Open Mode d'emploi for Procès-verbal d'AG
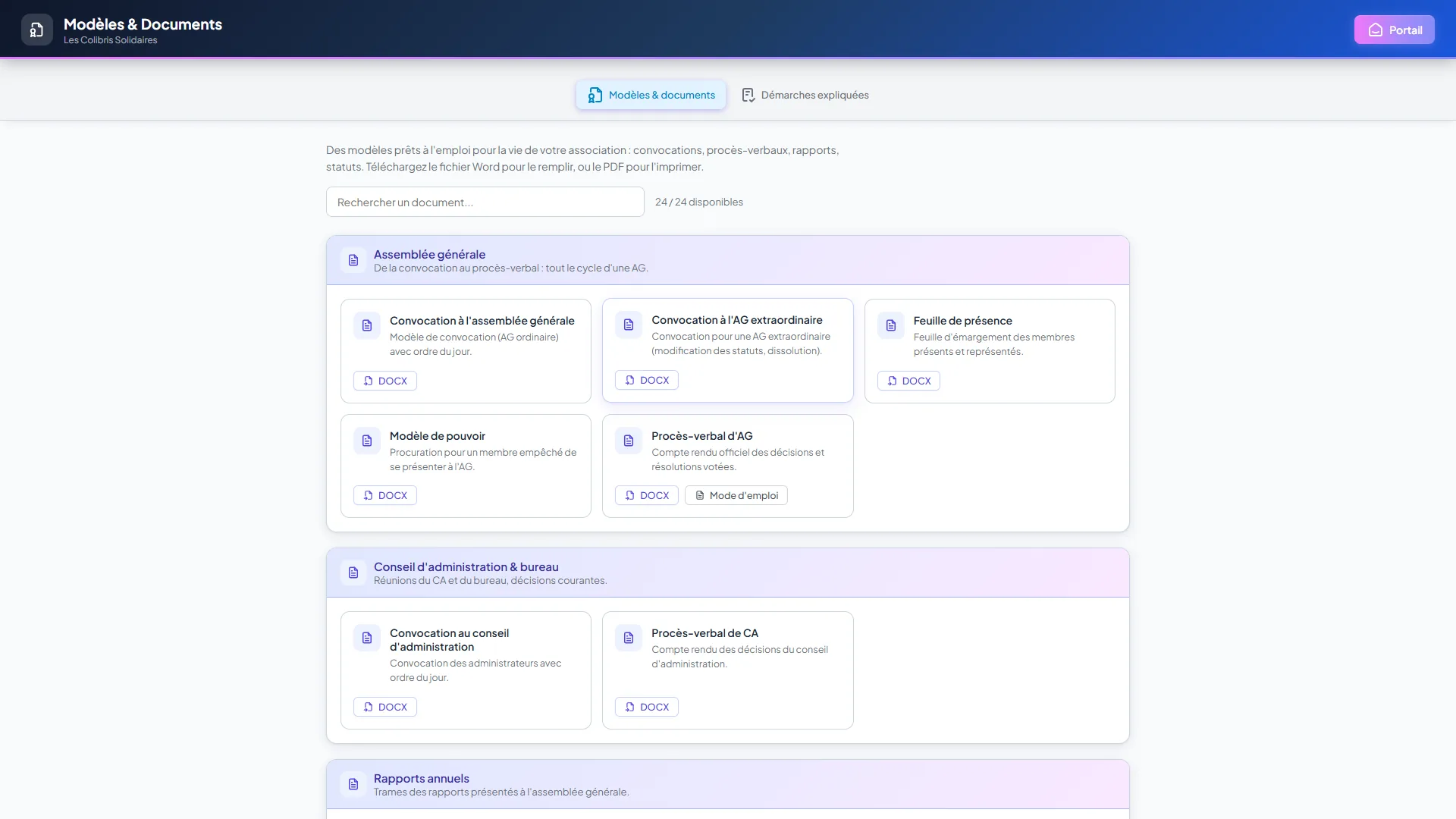This screenshot has height=819, width=1456. 736,495
